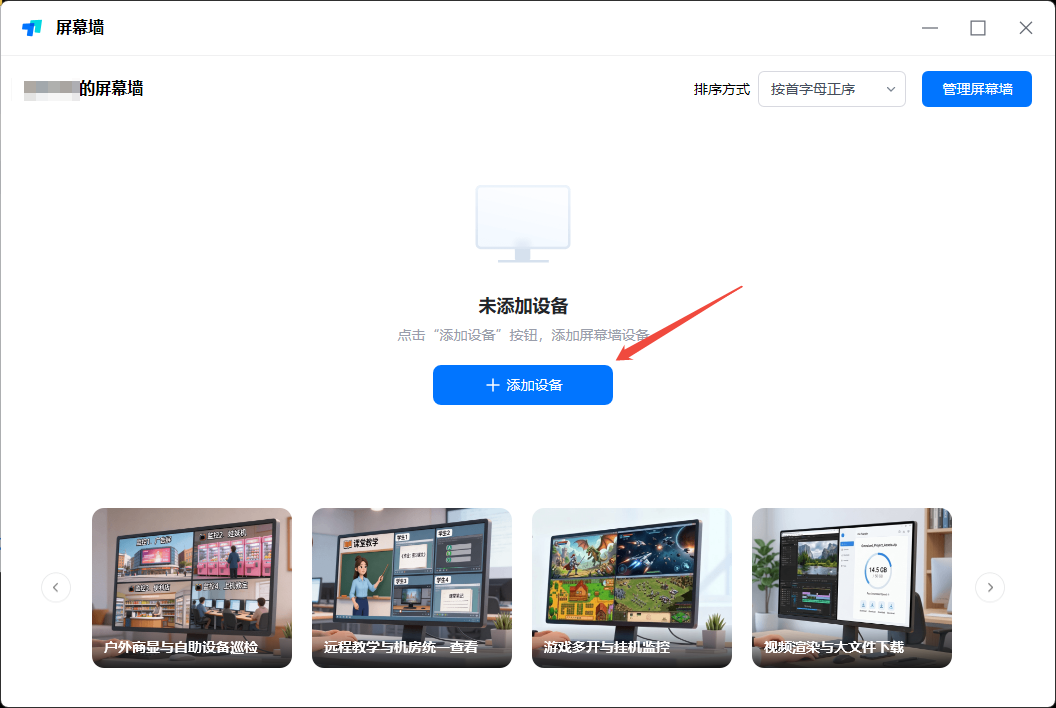This screenshot has width=1056, height=708.
Task: Click the 的屏幕墙 page heading
Action: pos(111,89)
